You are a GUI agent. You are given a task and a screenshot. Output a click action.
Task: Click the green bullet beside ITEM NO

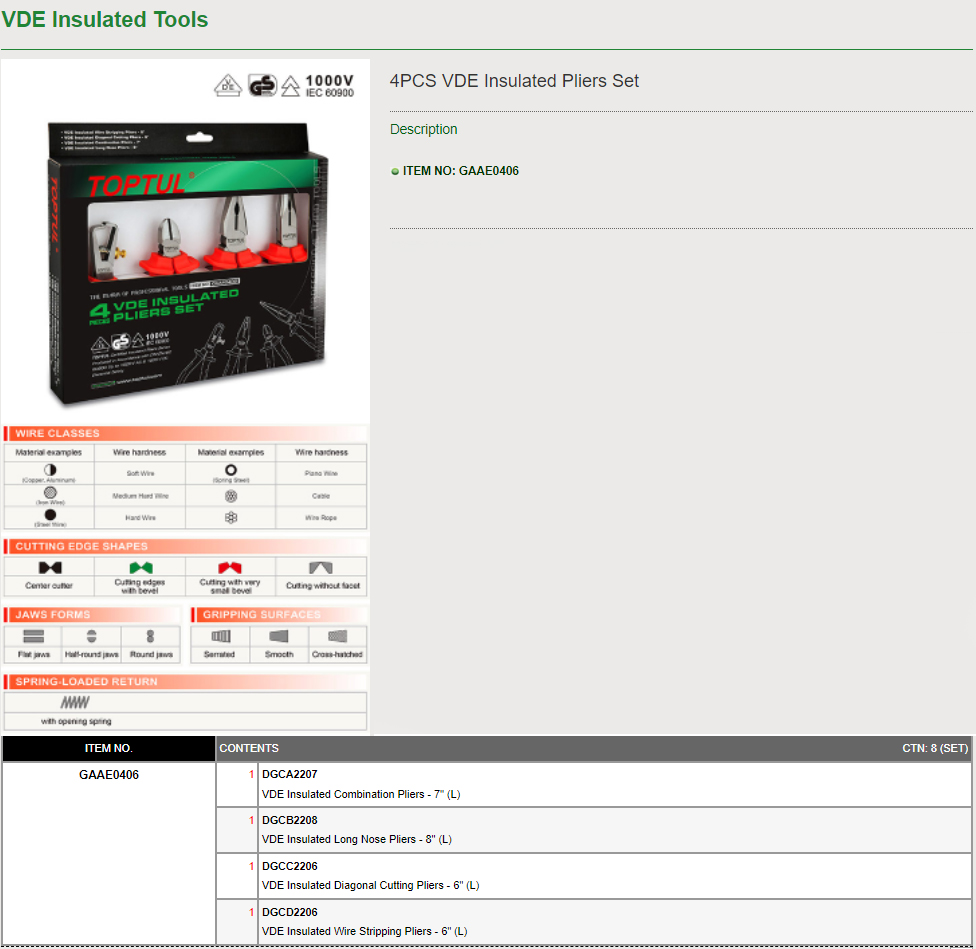coord(395,172)
